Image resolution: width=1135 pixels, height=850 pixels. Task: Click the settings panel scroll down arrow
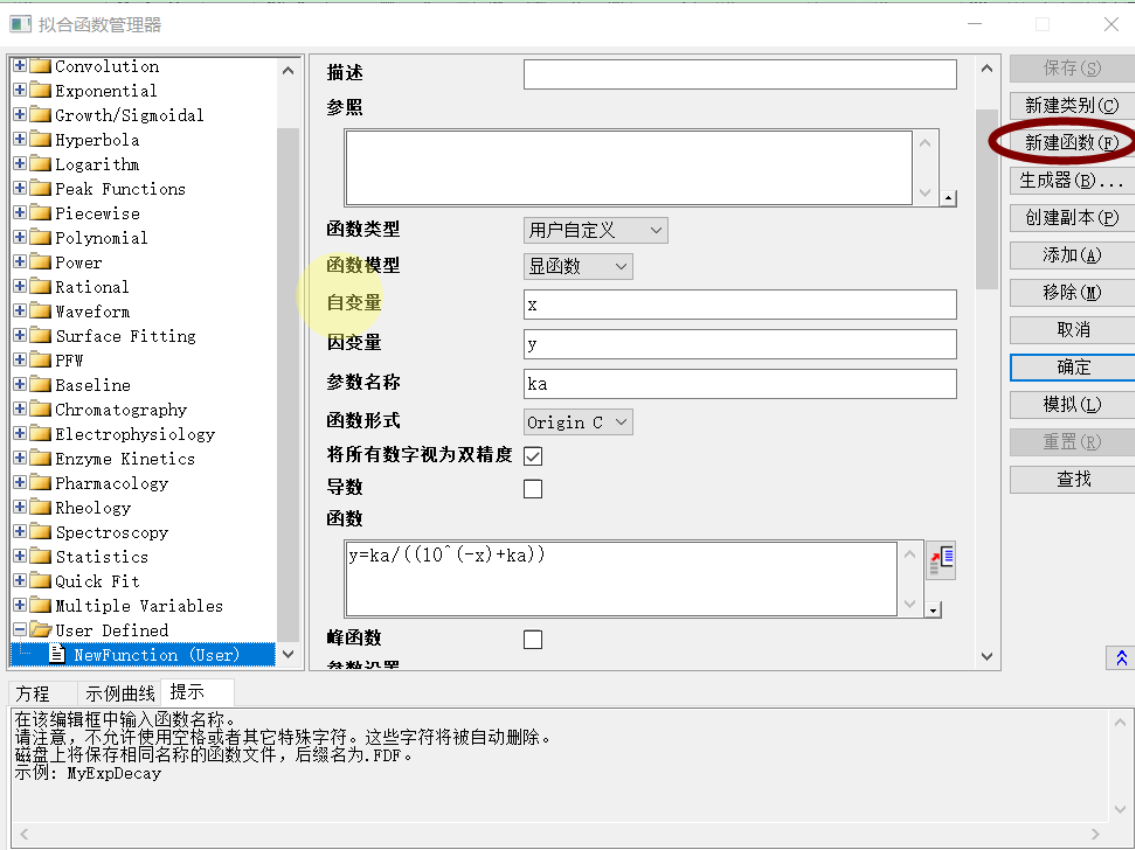[987, 656]
